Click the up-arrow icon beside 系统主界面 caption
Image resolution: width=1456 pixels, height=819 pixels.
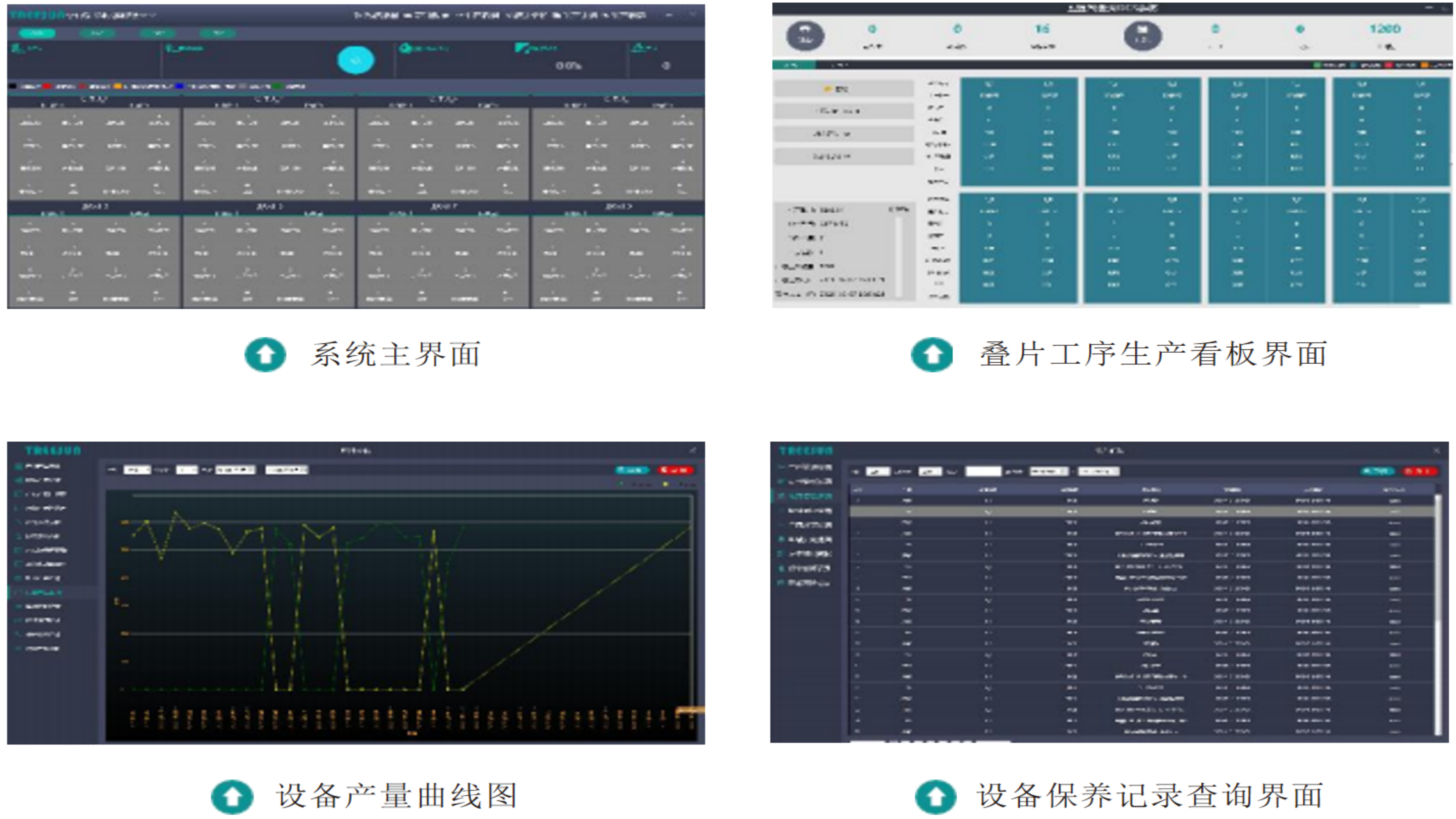pos(265,354)
